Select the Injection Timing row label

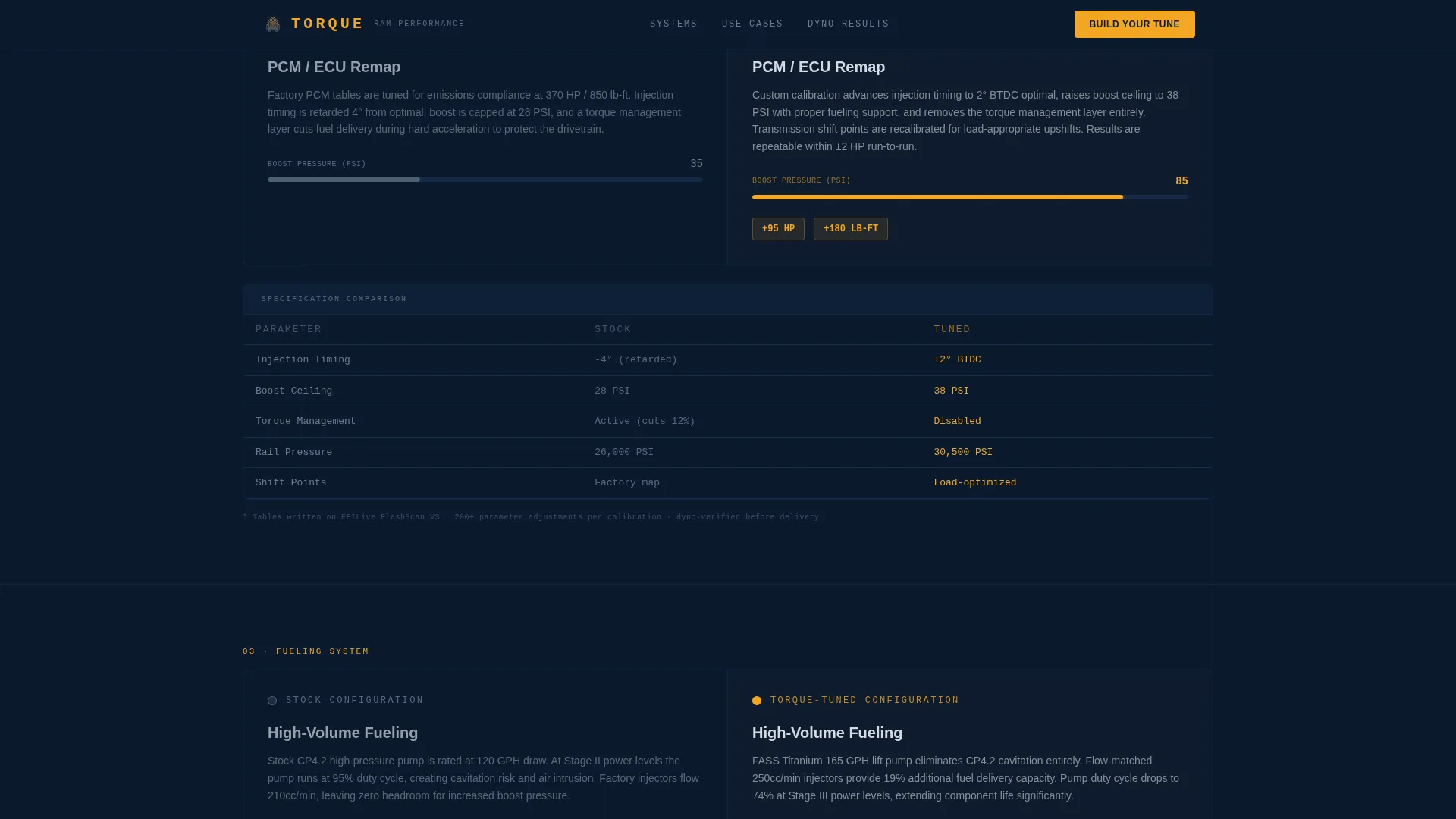303,360
